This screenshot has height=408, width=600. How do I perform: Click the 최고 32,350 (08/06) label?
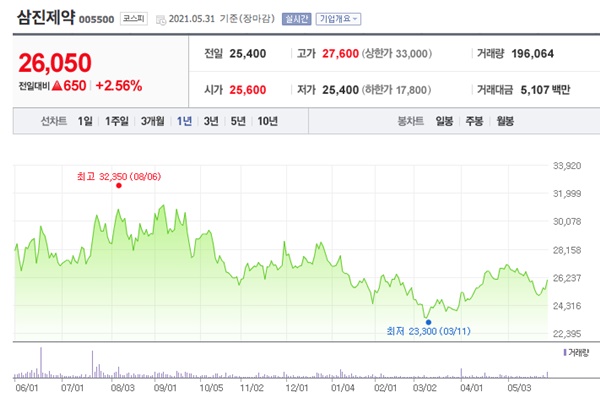point(119,176)
